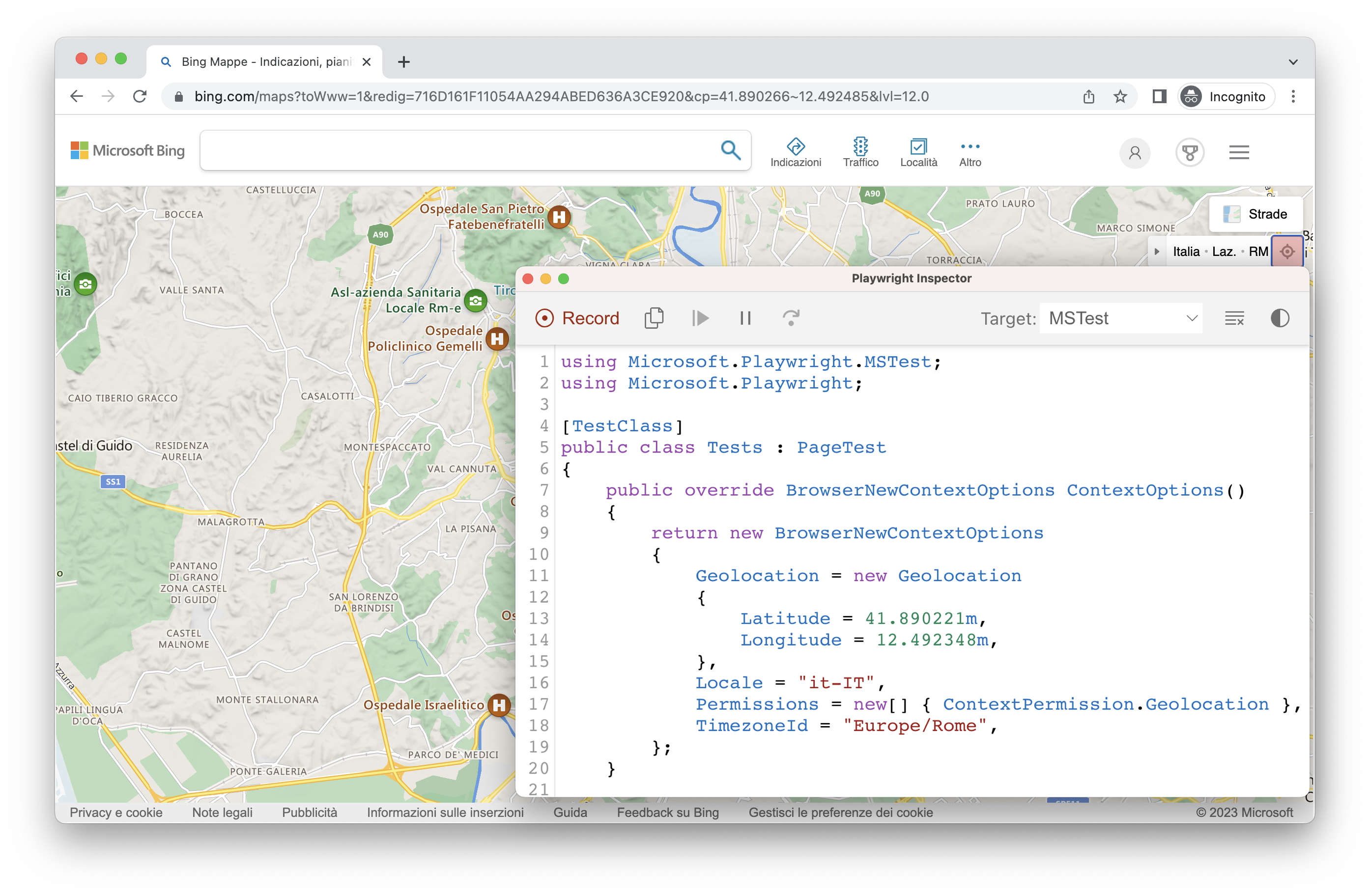This screenshot has height=896, width=1370.
Task: Click Privacy e cookie footer link
Action: pos(115,812)
